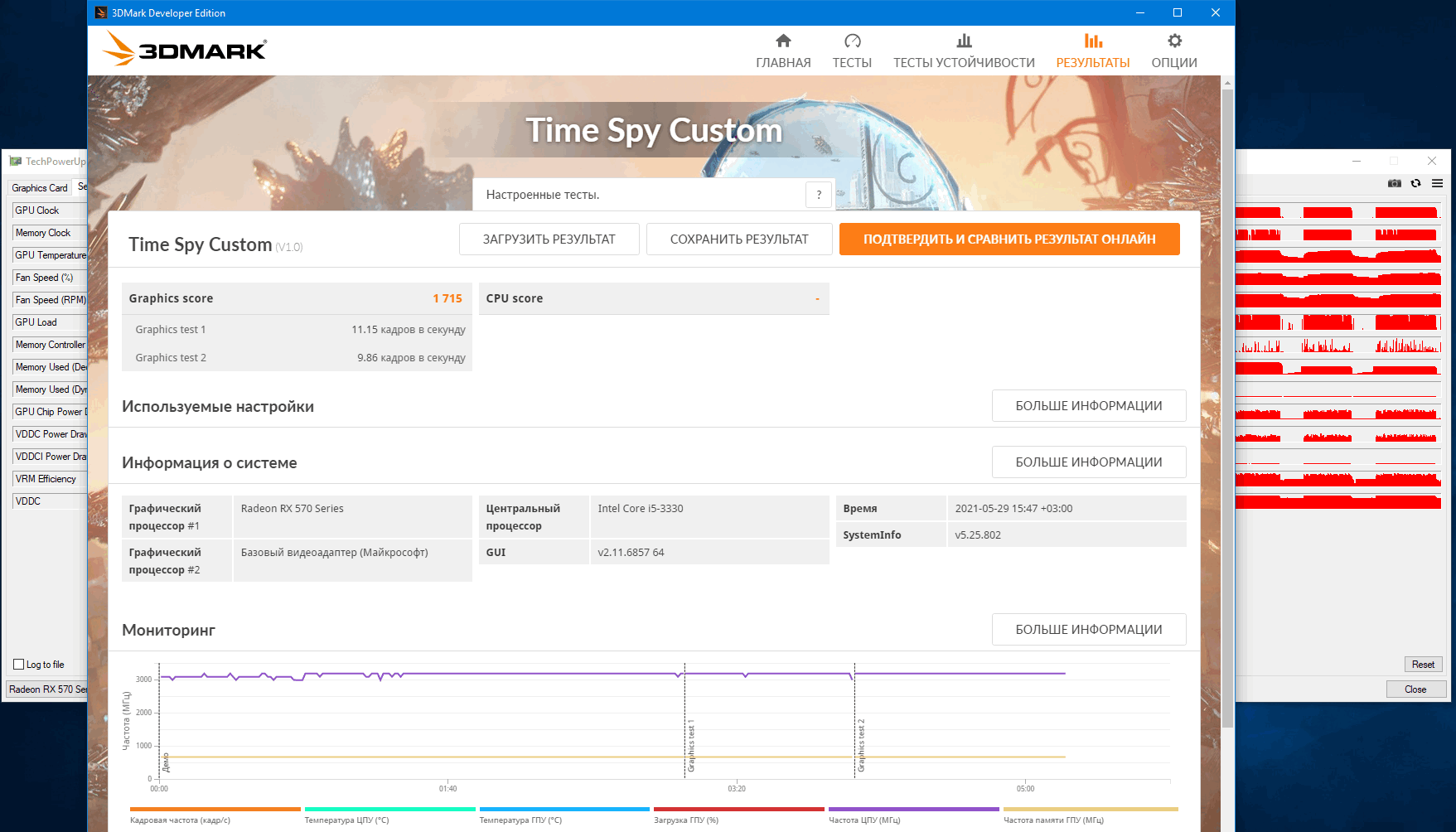Click the Memory Controller sensor label

50,345
